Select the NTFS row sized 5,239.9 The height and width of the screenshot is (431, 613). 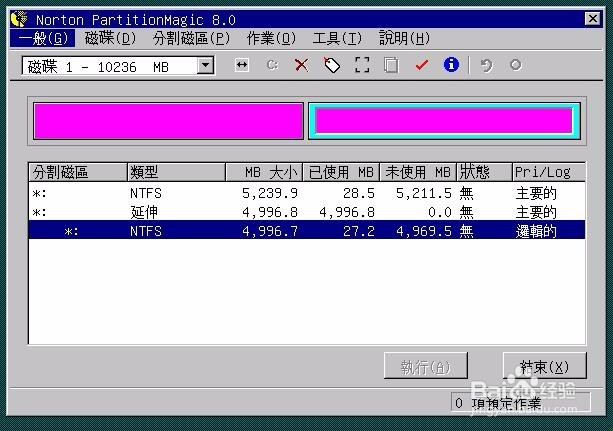307,193
